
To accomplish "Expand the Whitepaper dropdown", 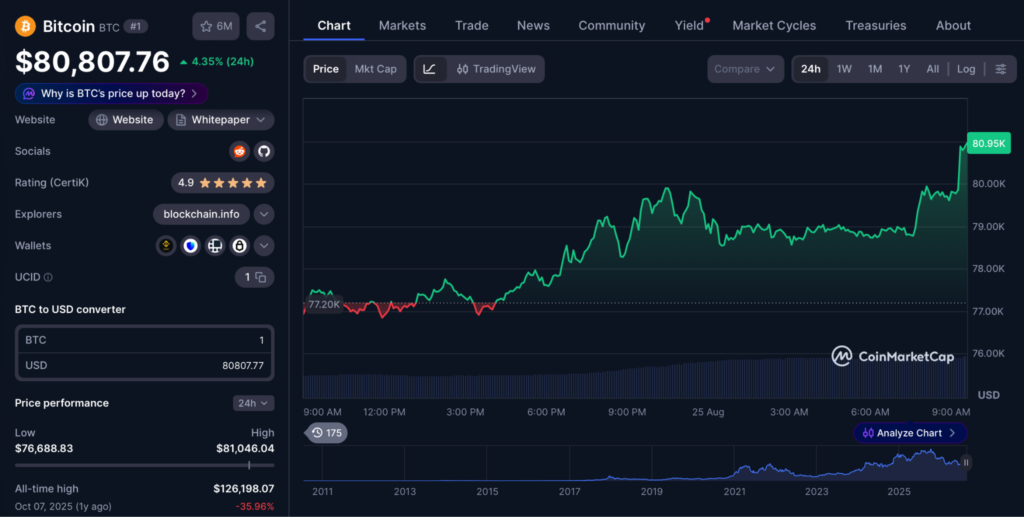I will tap(221, 120).
